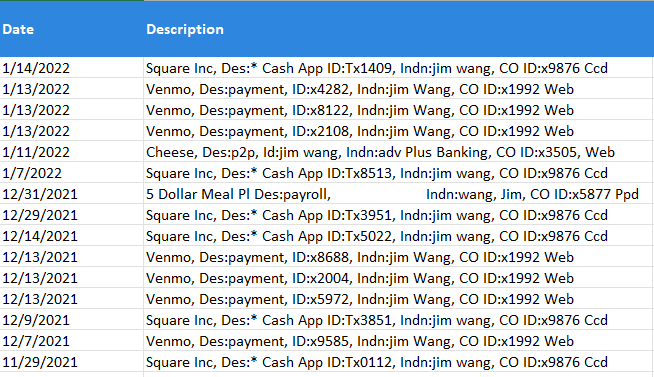This screenshot has width=654, height=377.
Task: Select the Venmo payment ID:x5972 description
Action: click(398, 299)
